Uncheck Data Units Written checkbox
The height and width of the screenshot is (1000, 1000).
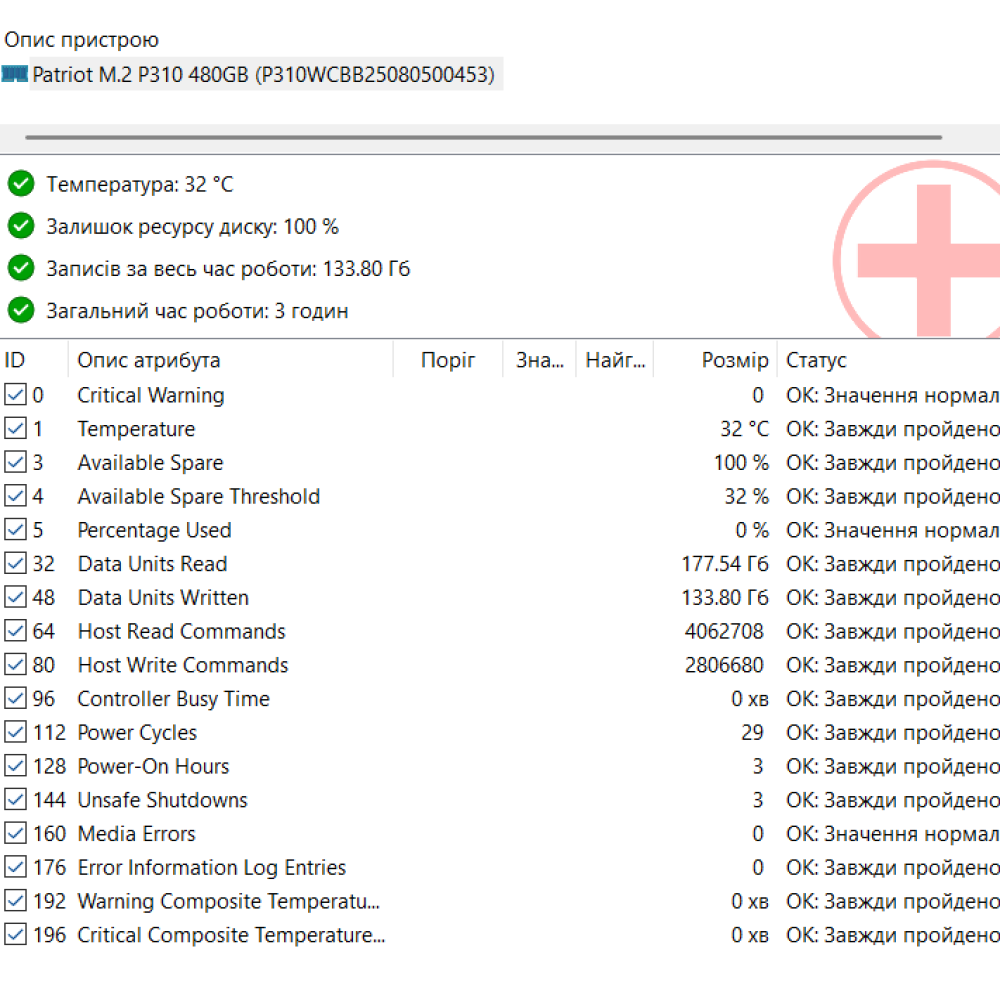click(15, 598)
